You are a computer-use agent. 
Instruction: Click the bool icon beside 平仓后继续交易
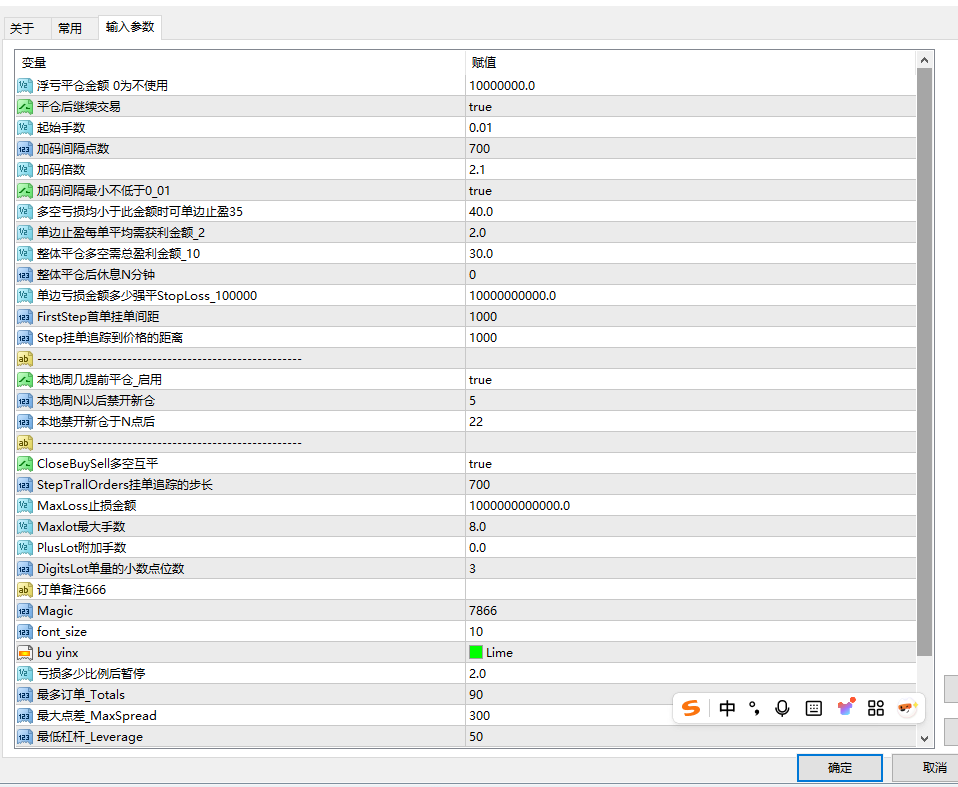click(24, 106)
